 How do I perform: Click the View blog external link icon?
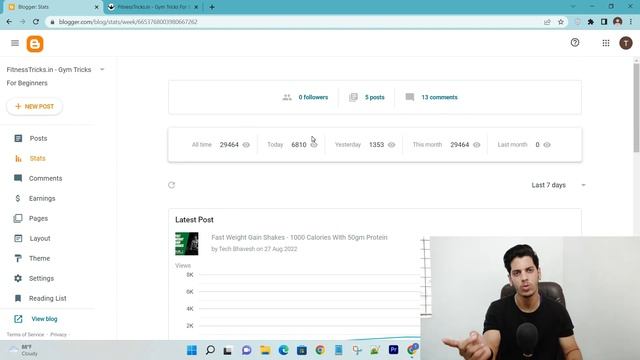click(x=18, y=319)
